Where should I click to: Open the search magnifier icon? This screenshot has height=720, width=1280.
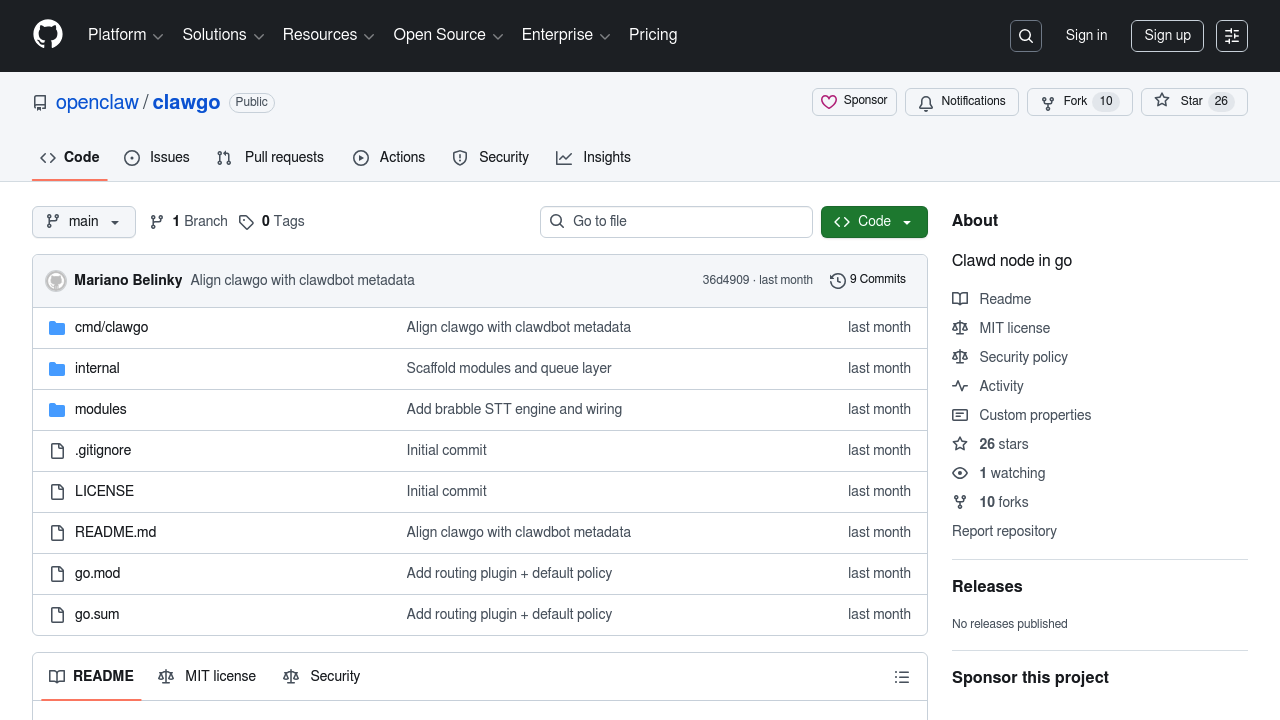[x=1026, y=36]
